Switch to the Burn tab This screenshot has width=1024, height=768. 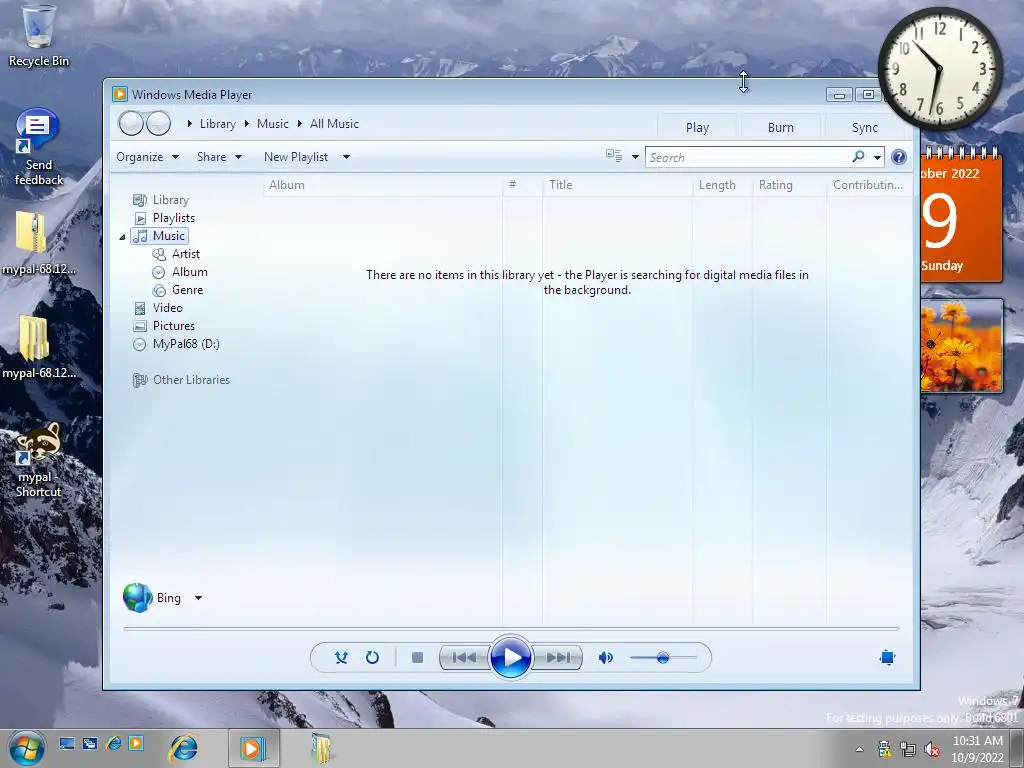(x=780, y=127)
